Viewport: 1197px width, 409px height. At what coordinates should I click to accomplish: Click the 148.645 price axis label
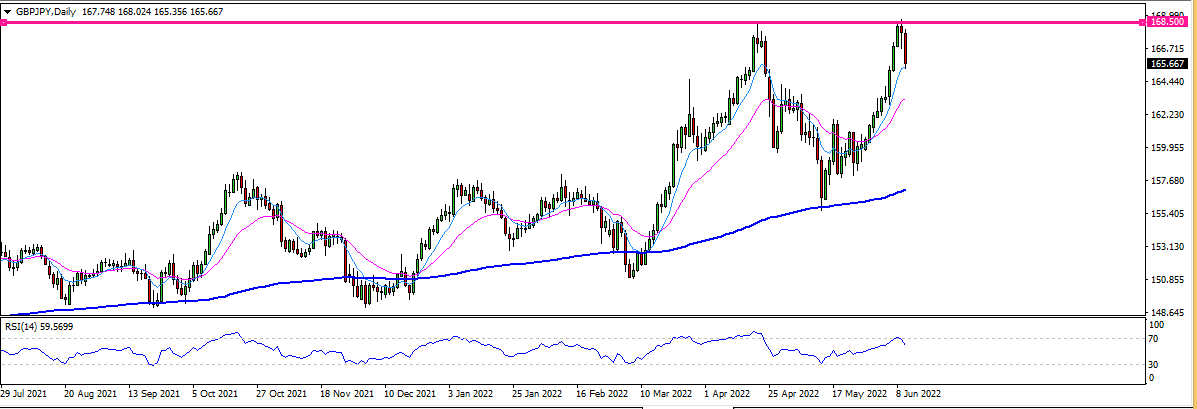(1166, 313)
